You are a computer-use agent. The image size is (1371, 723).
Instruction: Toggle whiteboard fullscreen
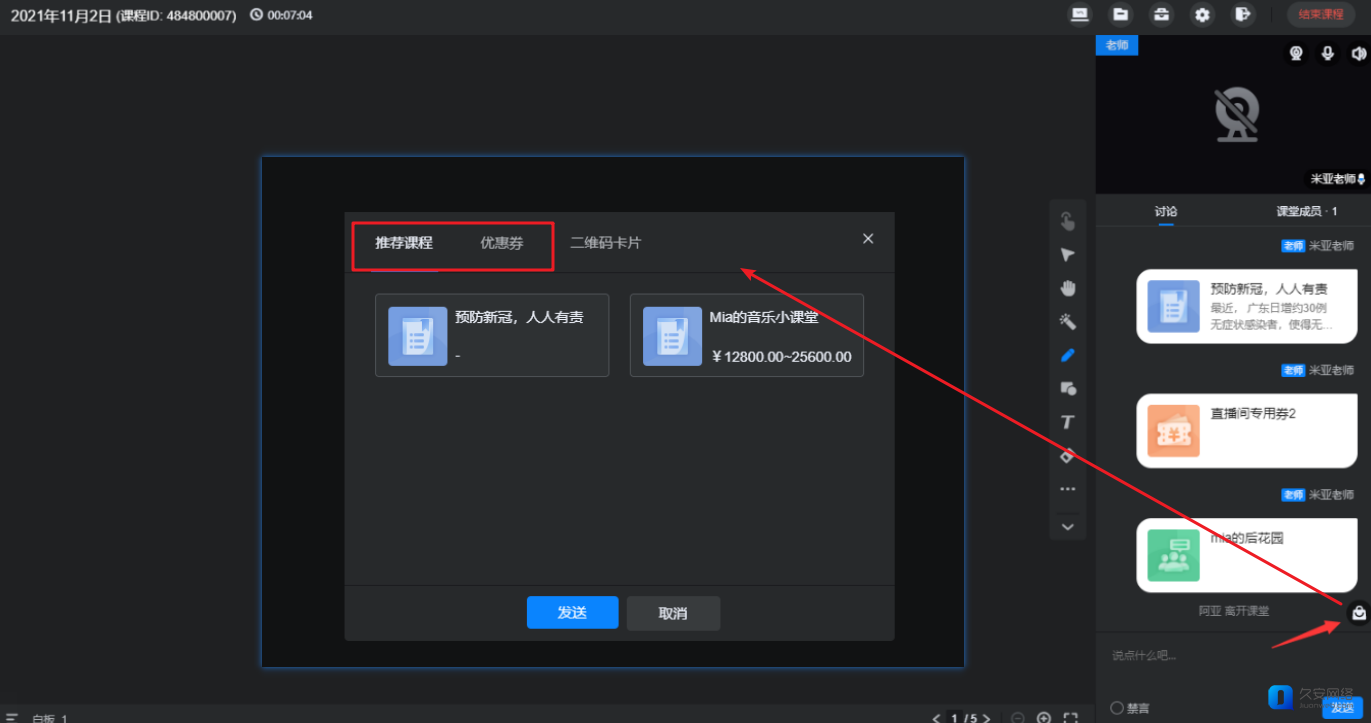1070,718
